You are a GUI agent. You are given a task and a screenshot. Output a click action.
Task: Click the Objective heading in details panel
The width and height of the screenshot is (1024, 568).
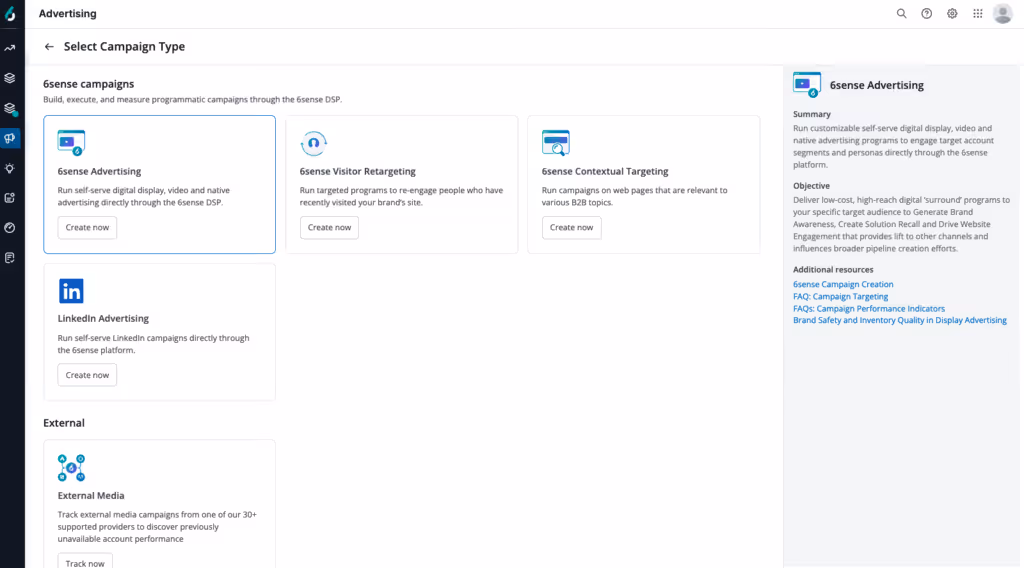coord(811,186)
